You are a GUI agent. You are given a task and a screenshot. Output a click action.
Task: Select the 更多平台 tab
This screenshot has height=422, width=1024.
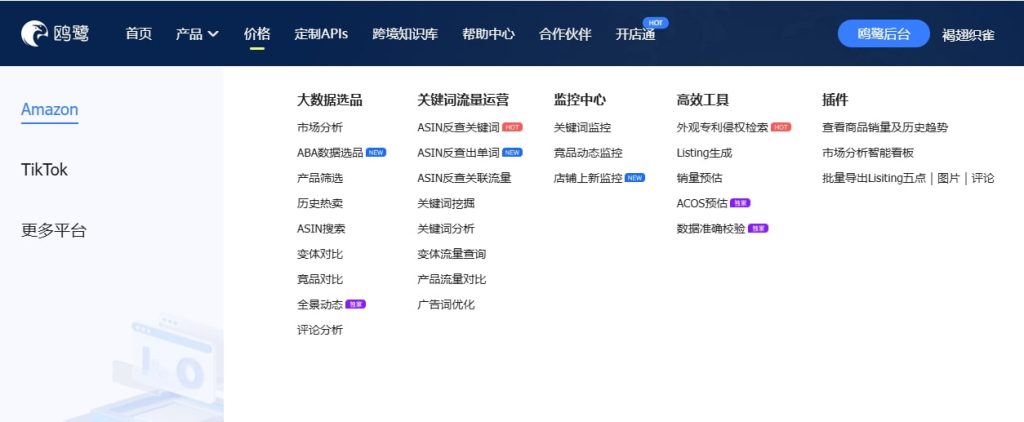[x=54, y=231]
